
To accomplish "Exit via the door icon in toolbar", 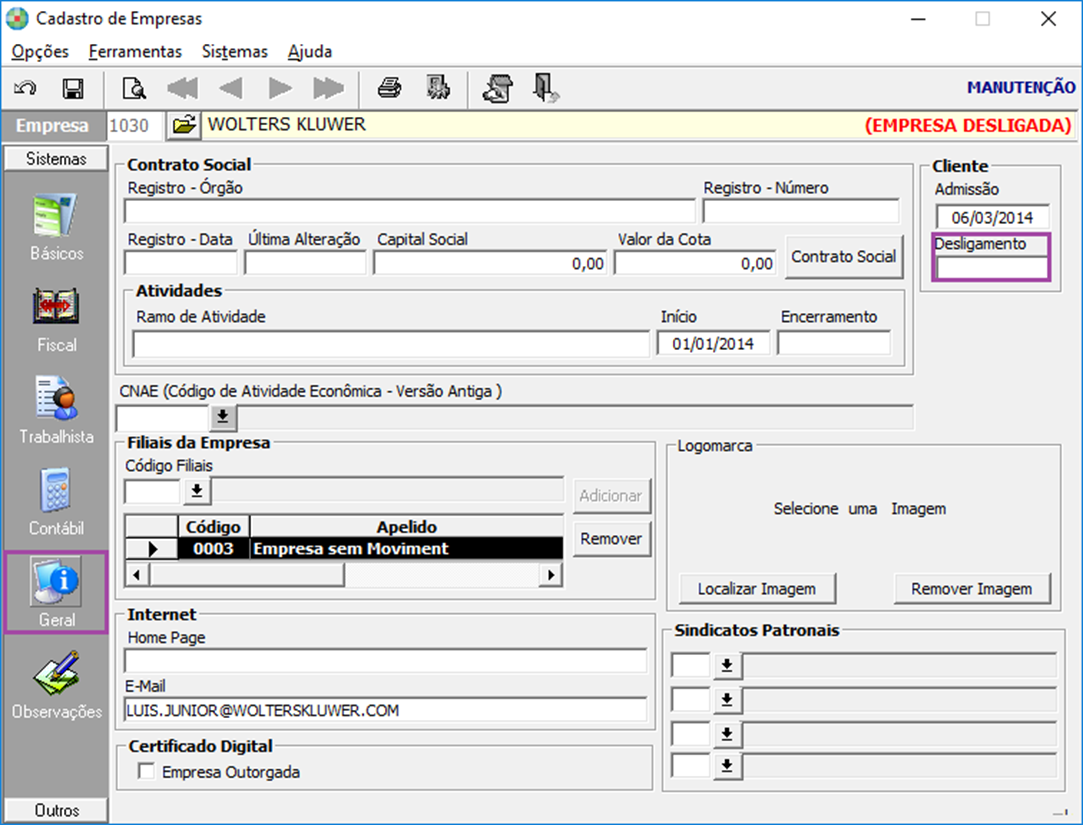I will point(546,88).
